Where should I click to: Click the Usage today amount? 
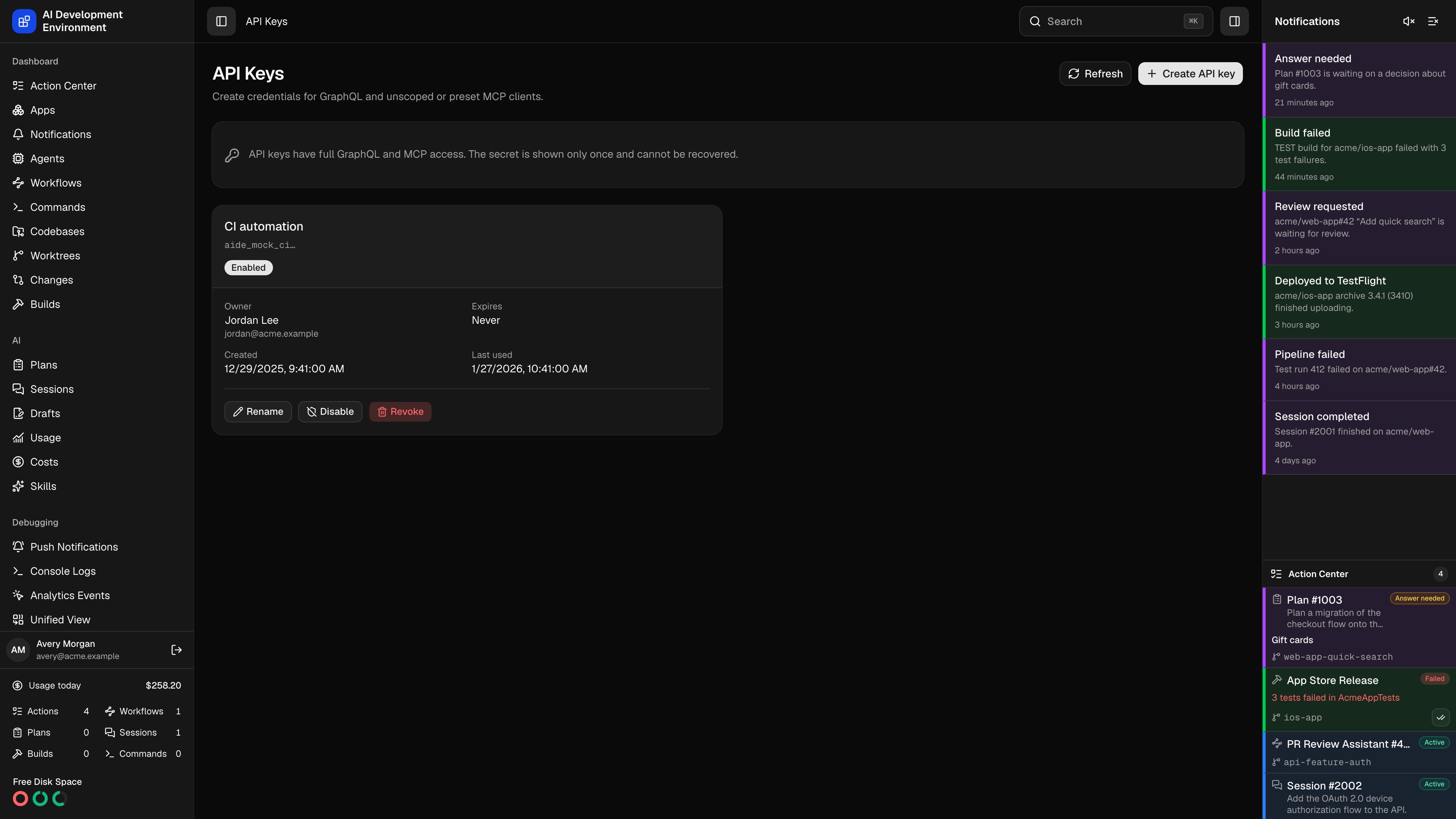(x=163, y=686)
